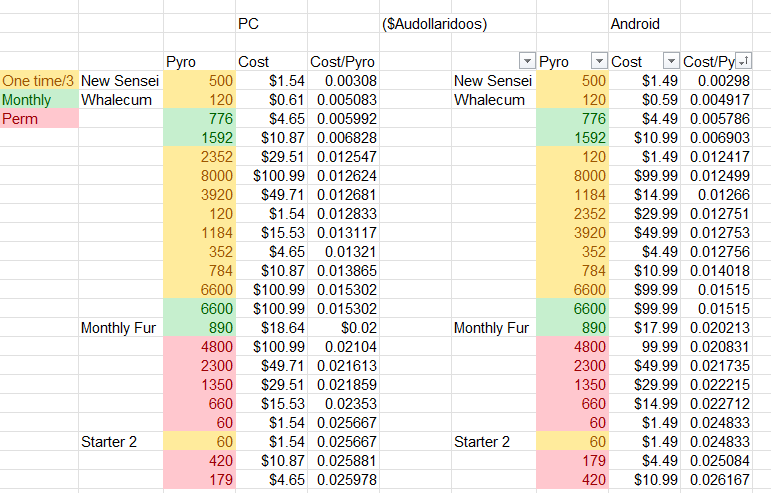Select the cell with value 0.026167
This screenshot has width=771, height=493.
(716, 480)
